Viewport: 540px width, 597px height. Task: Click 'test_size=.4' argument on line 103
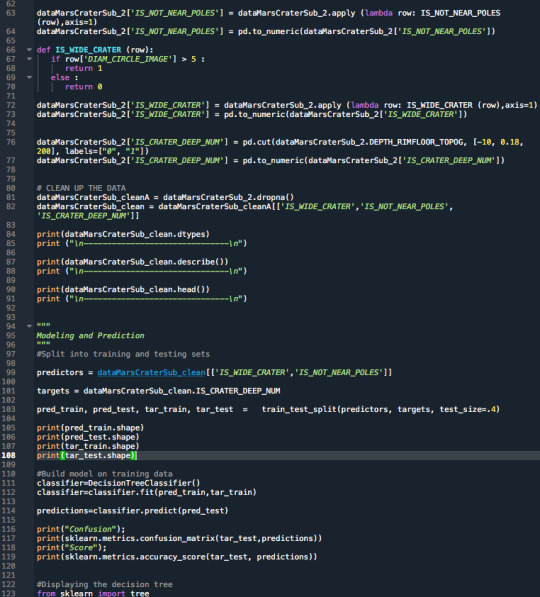468,409
